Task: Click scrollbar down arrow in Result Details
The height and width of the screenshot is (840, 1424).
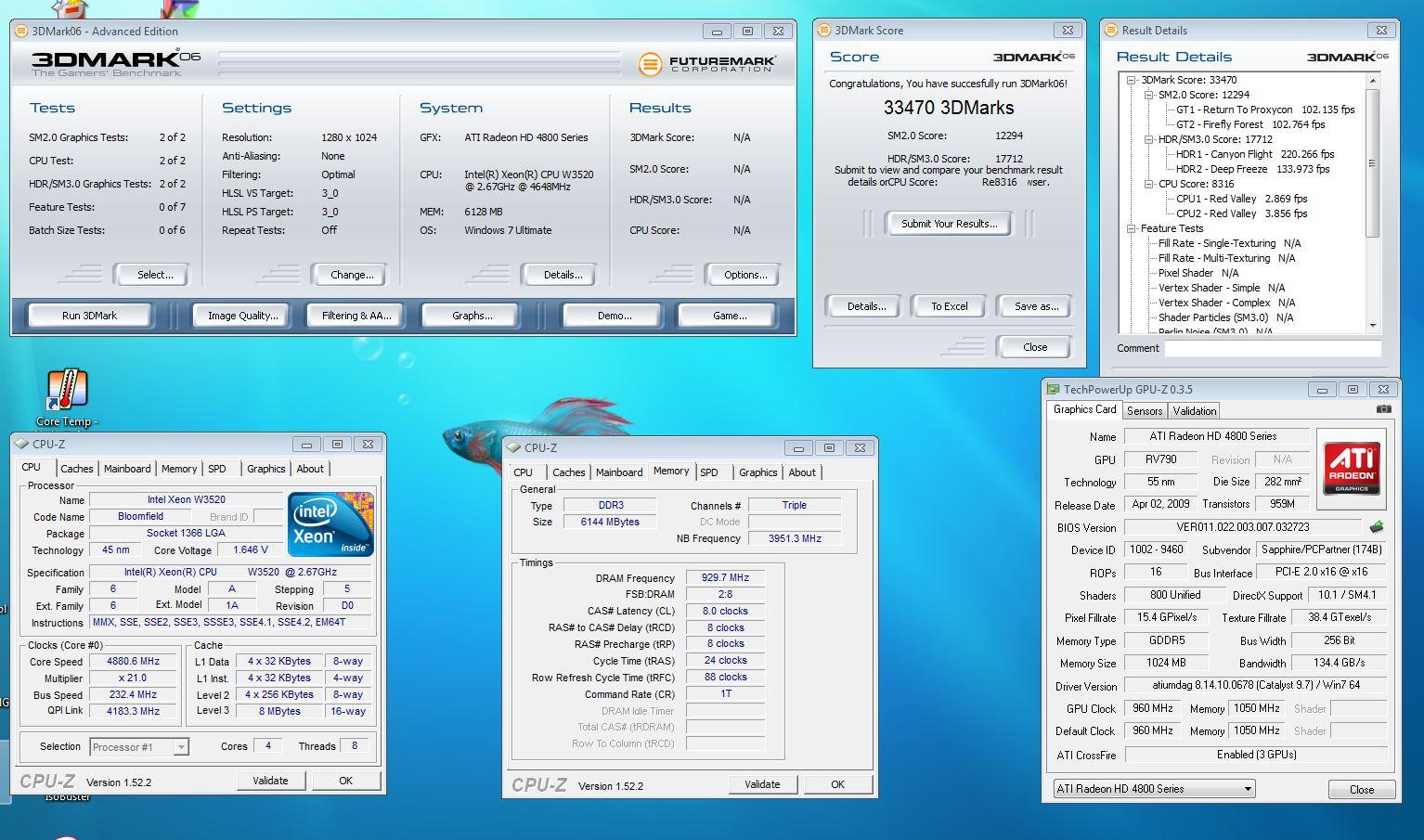Action: [x=1373, y=326]
